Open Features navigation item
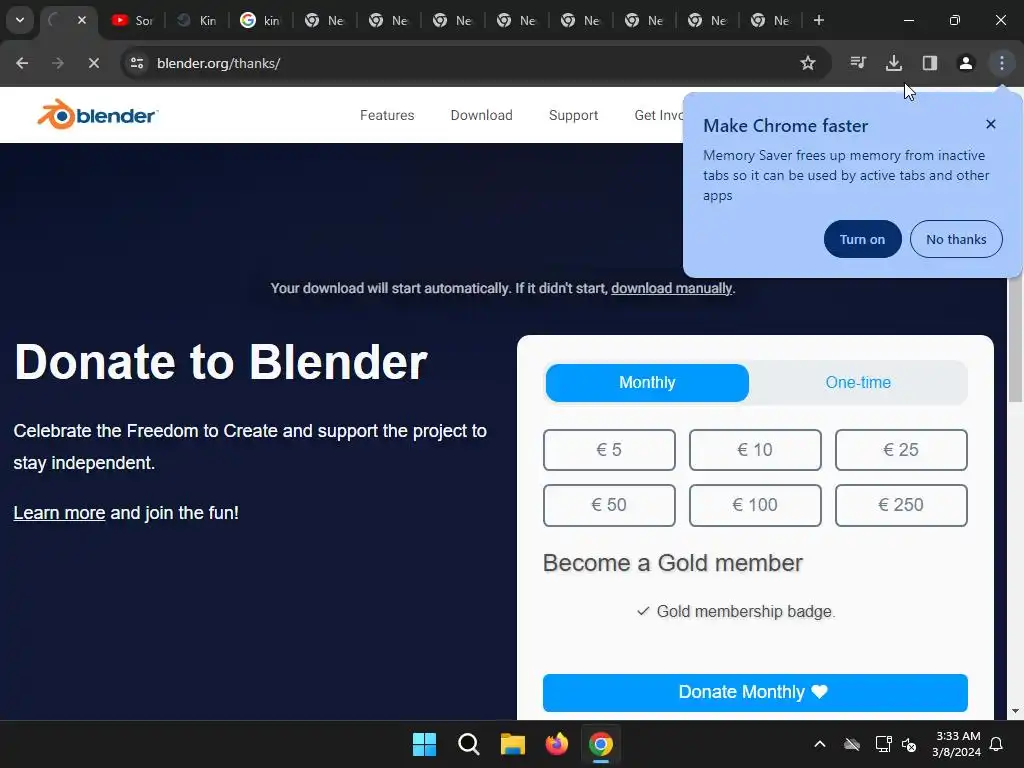Screen dimensions: 1024x768 pos(387,115)
